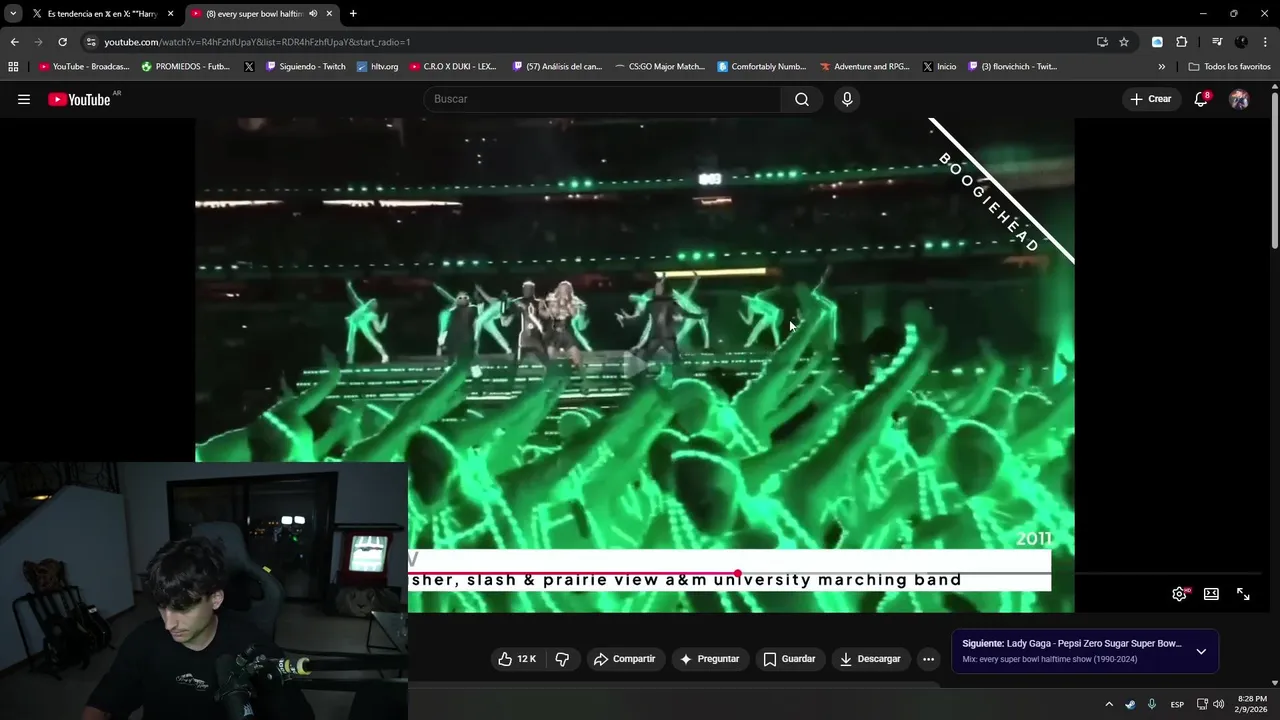Go to the YouTube home logo
The width and height of the screenshot is (1280, 720).
click(x=79, y=99)
